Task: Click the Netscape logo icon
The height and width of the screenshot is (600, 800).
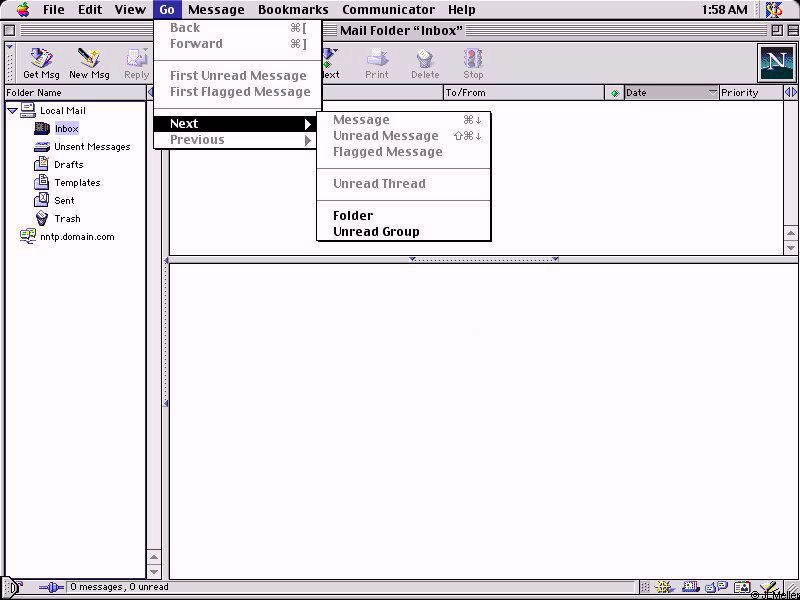Action: pyautogui.click(x=776, y=63)
